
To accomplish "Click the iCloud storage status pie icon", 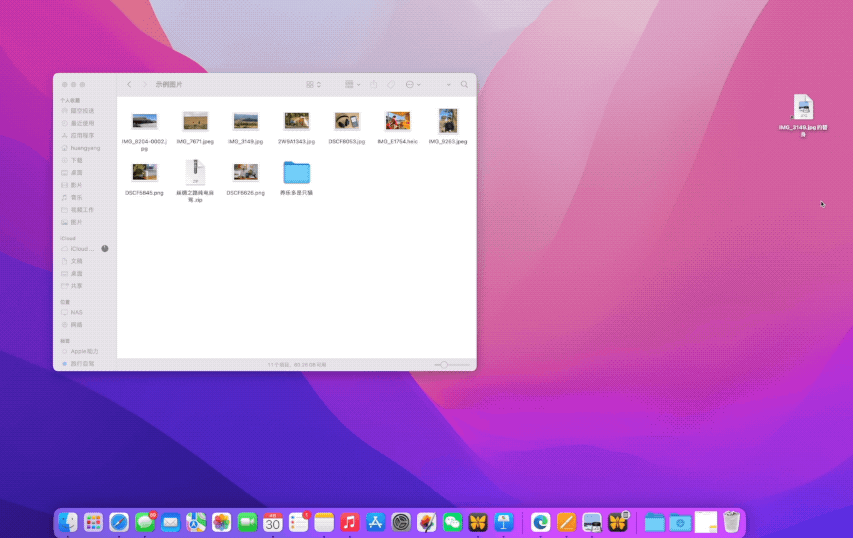I will pos(105,249).
